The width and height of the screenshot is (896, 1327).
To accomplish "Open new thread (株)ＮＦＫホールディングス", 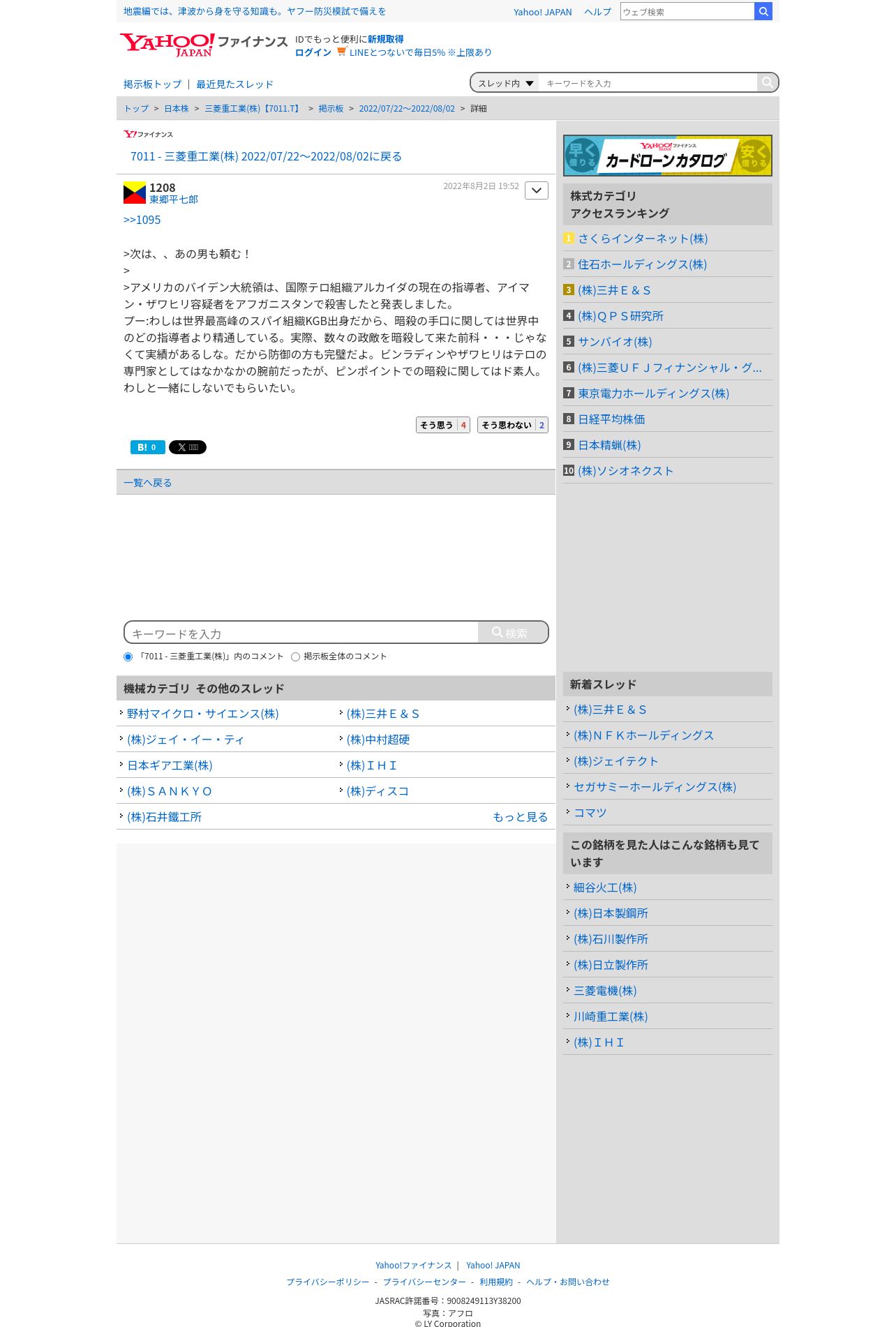I will 643,735.
